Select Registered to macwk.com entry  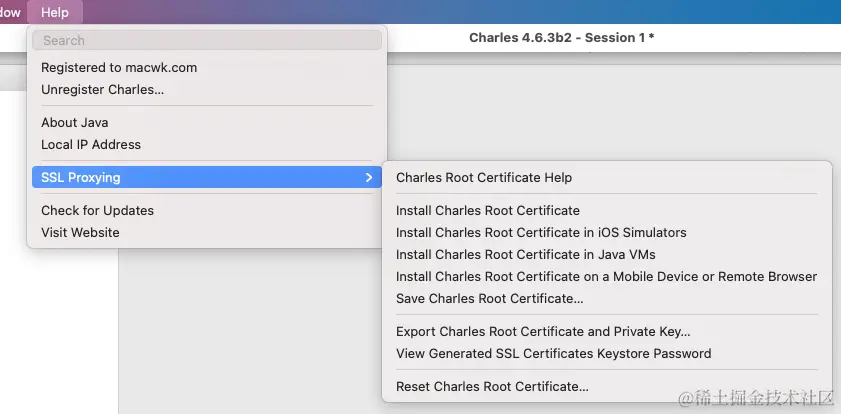(119, 68)
